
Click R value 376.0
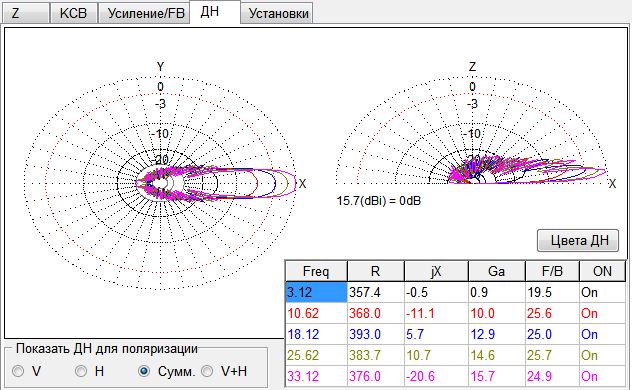click(x=376, y=376)
